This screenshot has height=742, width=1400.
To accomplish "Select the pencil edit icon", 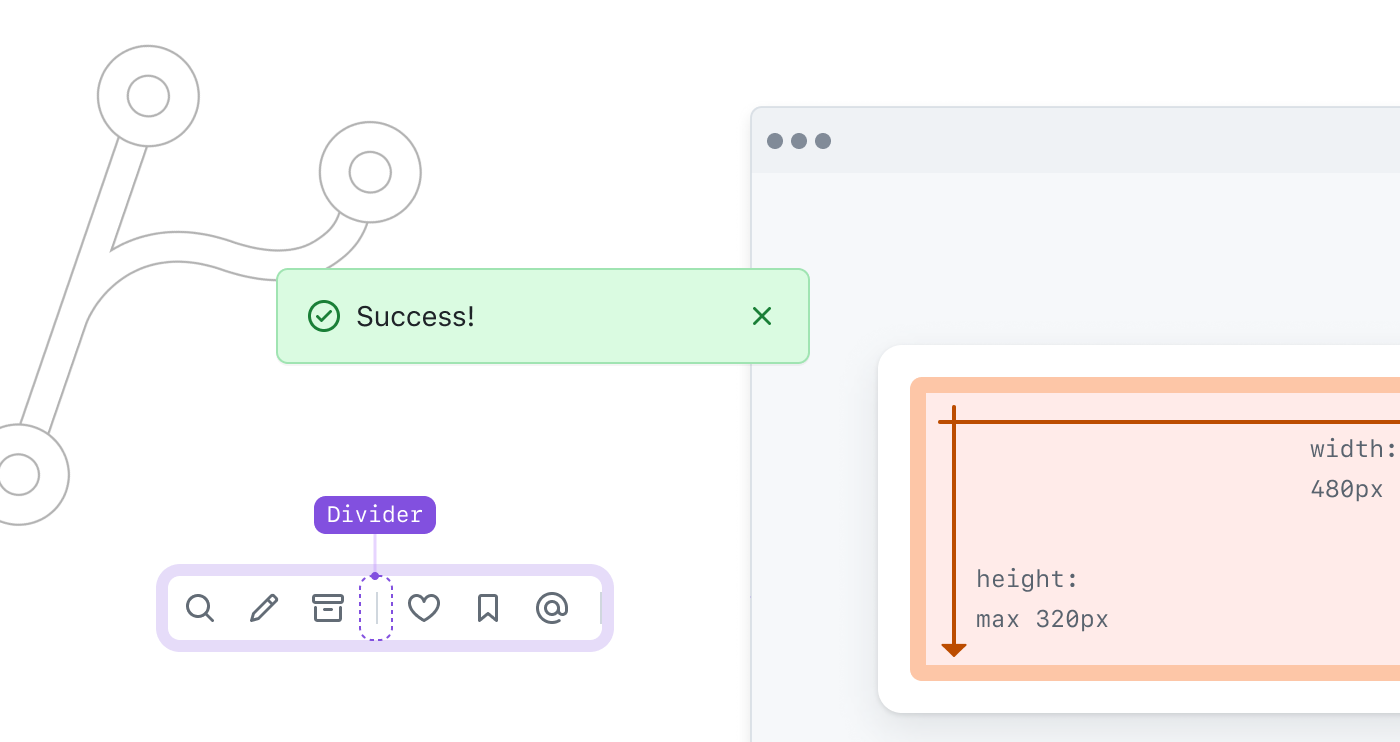I will 264,608.
